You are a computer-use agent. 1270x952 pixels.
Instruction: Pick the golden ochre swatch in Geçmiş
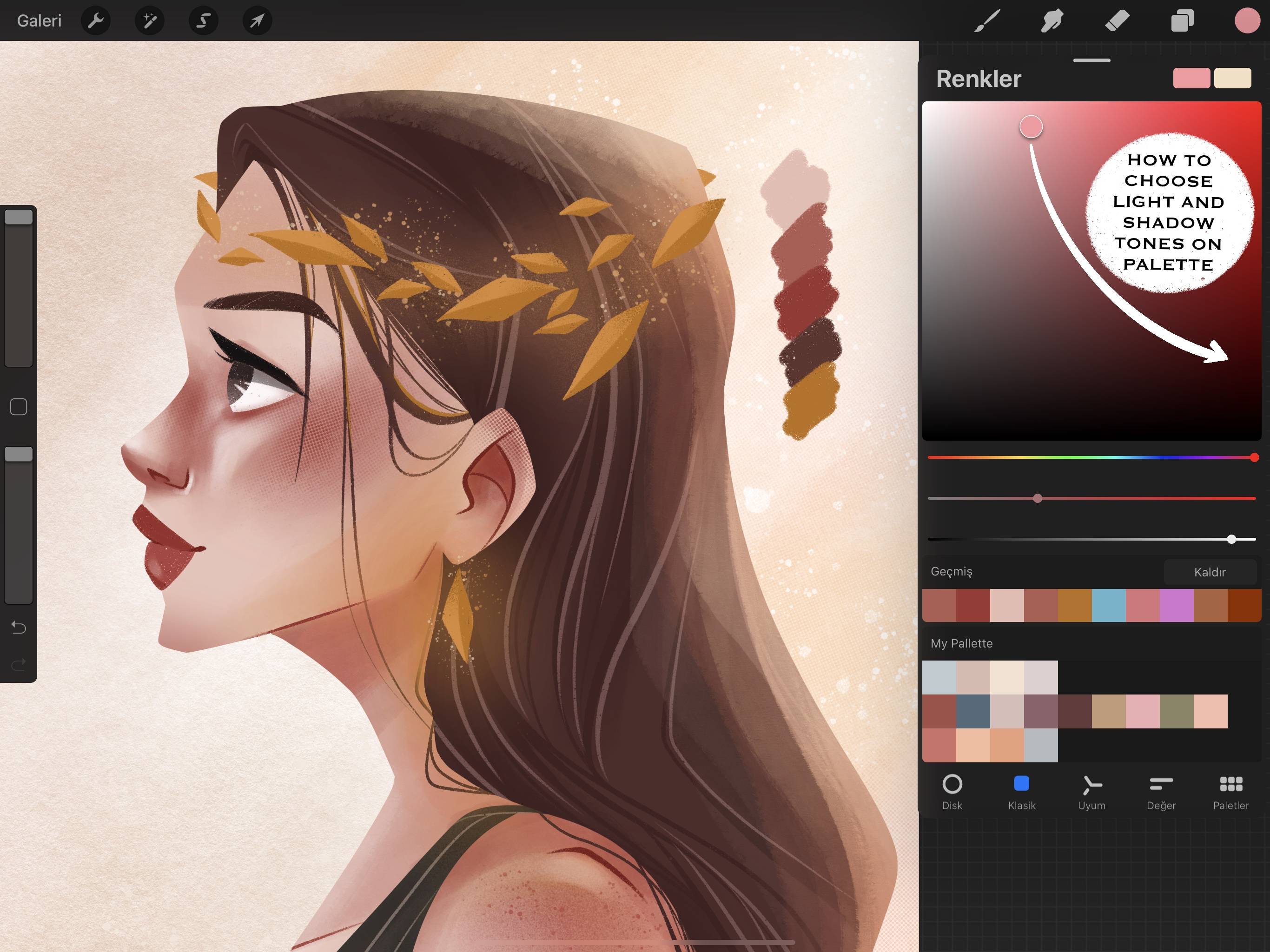tap(1075, 605)
